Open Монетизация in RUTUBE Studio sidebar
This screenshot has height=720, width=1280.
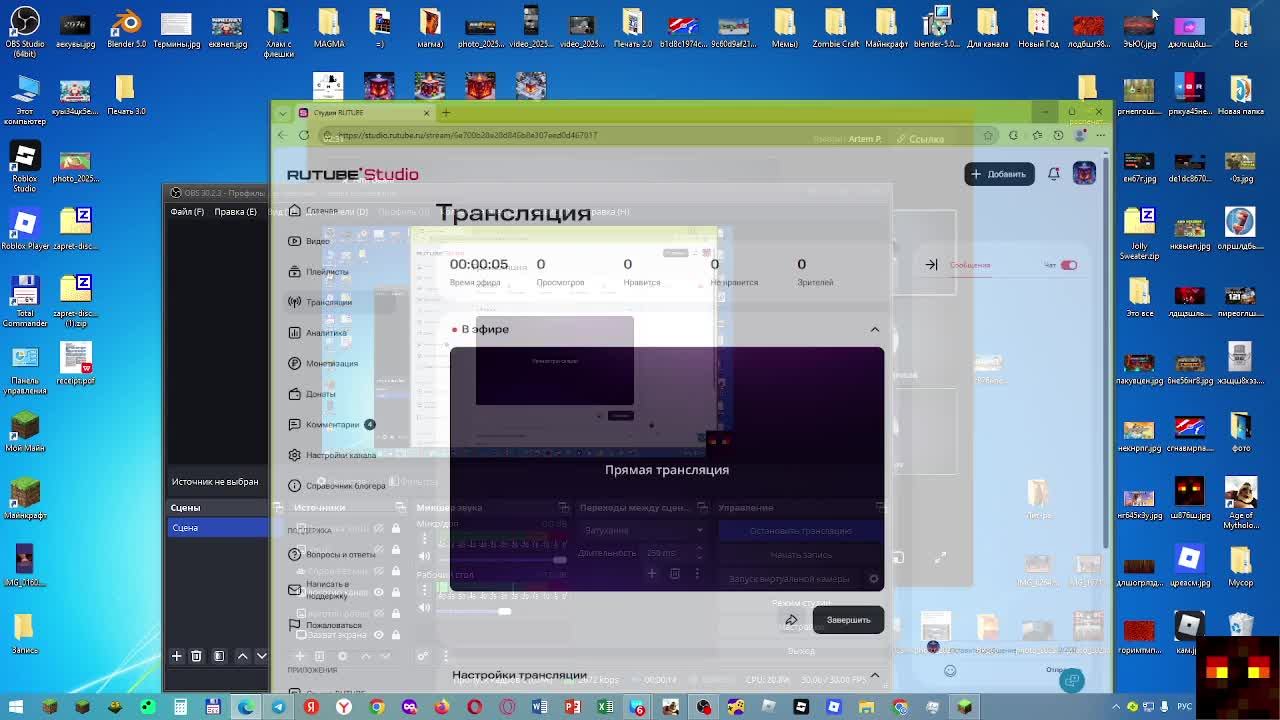tap(323, 363)
